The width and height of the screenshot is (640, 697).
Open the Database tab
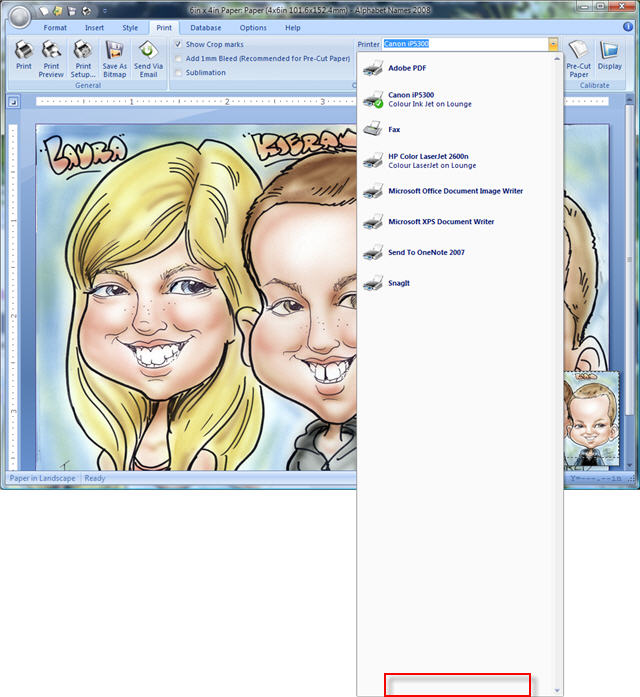click(206, 28)
